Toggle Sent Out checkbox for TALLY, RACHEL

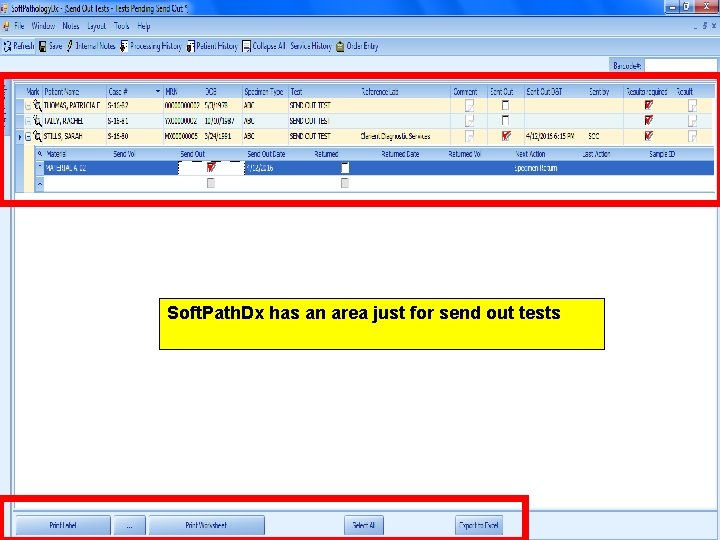505,120
